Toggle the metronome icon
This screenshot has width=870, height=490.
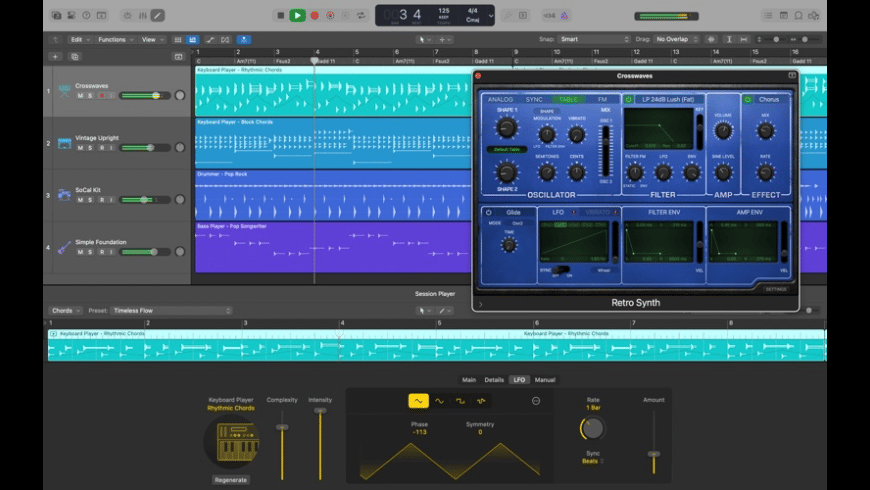point(564,16)
